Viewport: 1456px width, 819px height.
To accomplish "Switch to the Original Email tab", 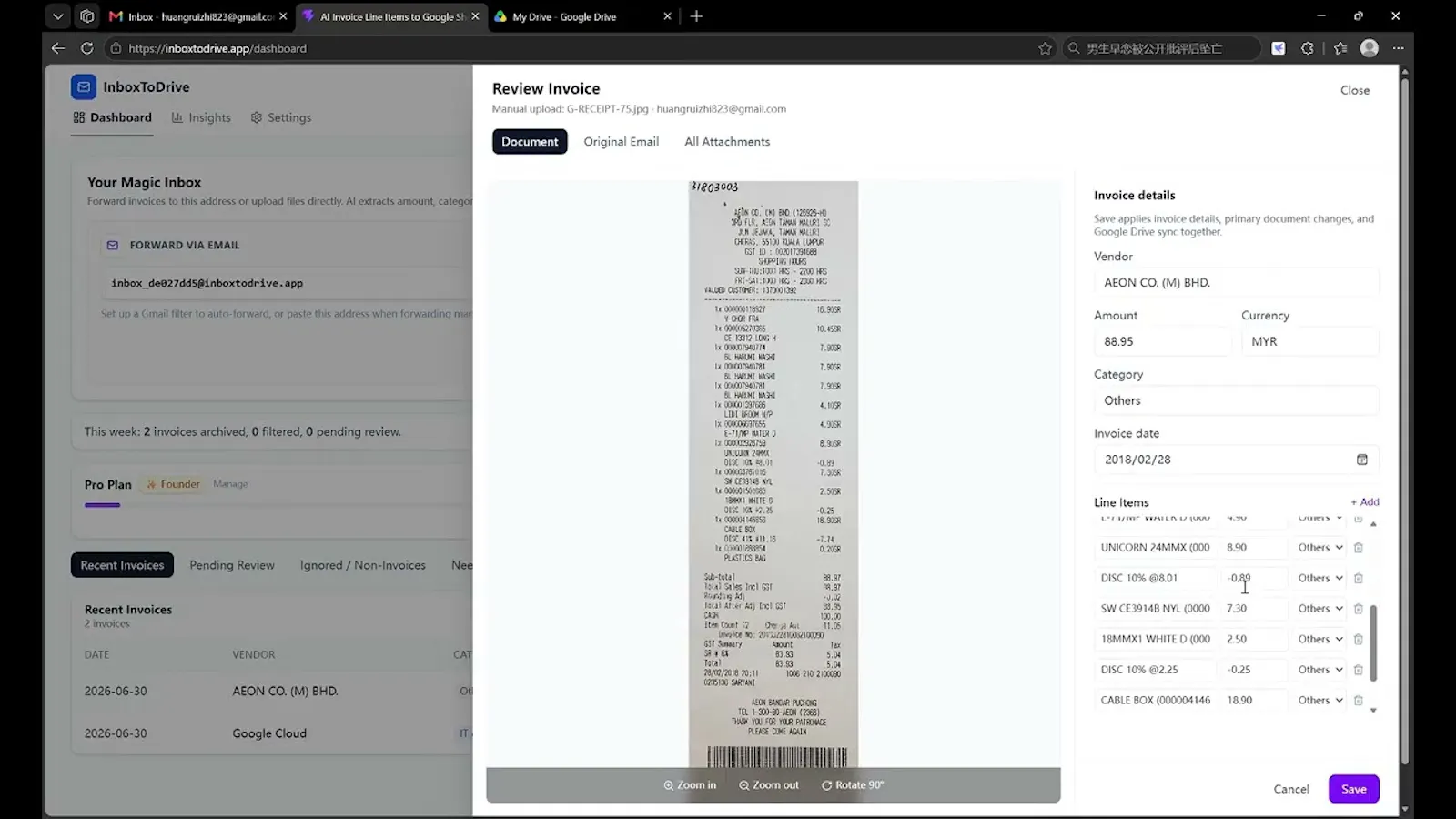I will pos(622,142).
